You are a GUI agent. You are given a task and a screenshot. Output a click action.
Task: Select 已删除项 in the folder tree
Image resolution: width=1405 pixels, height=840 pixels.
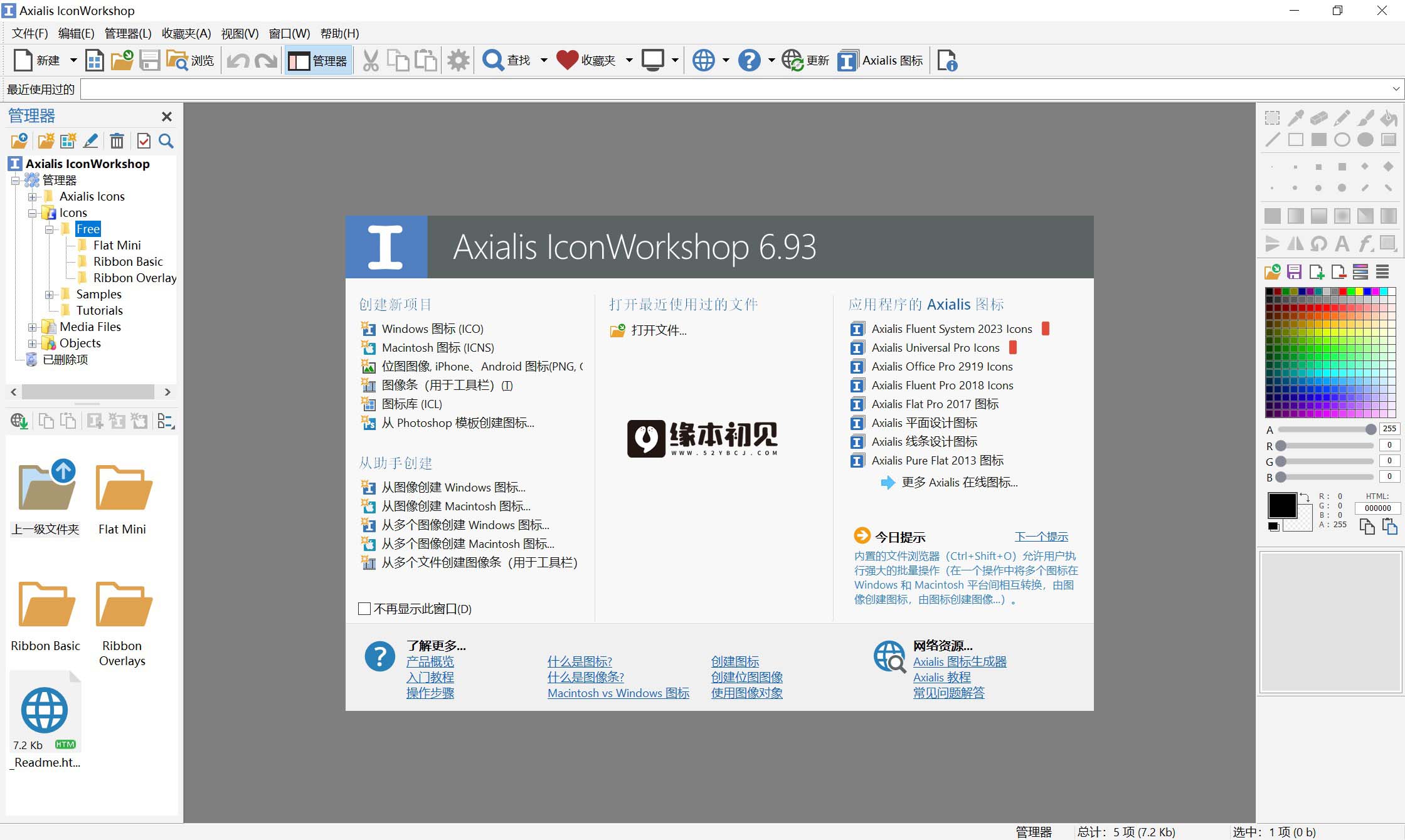coord(65,359)
